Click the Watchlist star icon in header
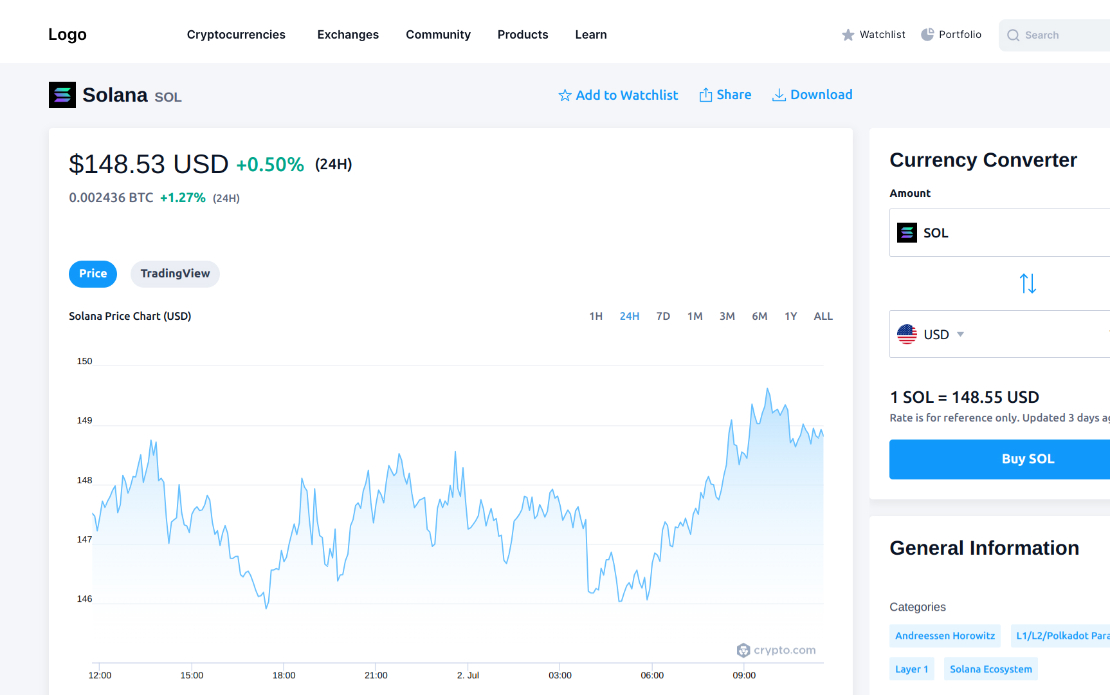The image size is (1110, 695). (x=848, y=35)
